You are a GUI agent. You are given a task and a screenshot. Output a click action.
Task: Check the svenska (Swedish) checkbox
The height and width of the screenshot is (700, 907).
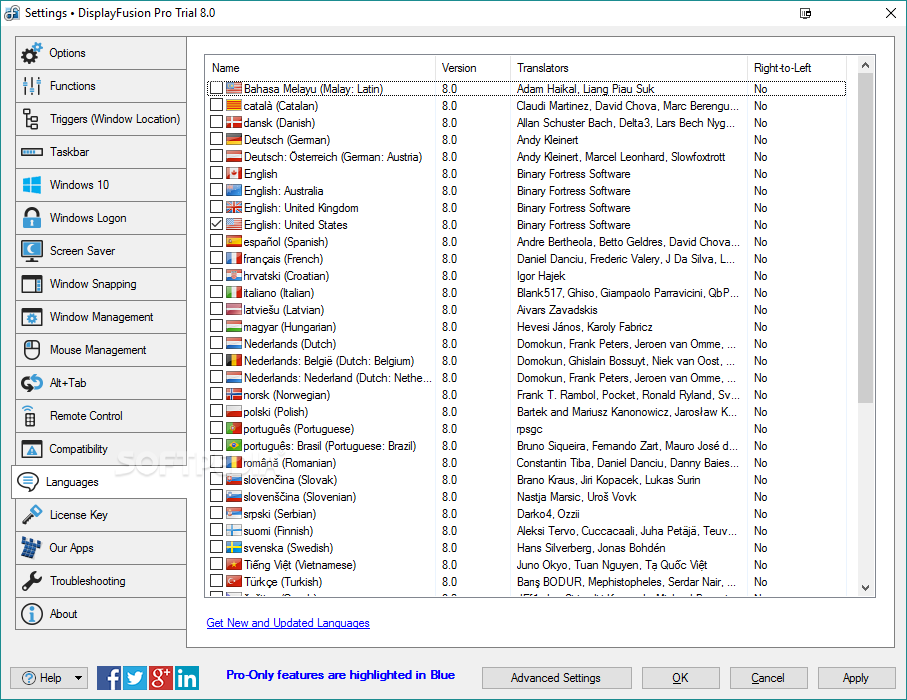216,547
